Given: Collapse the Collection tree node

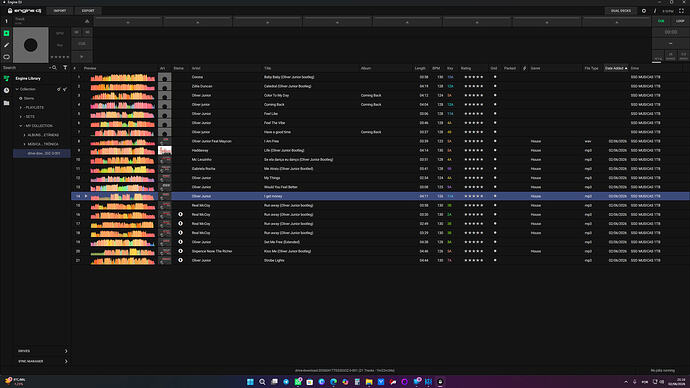Looking at the screenshot, I should (17, 89).
